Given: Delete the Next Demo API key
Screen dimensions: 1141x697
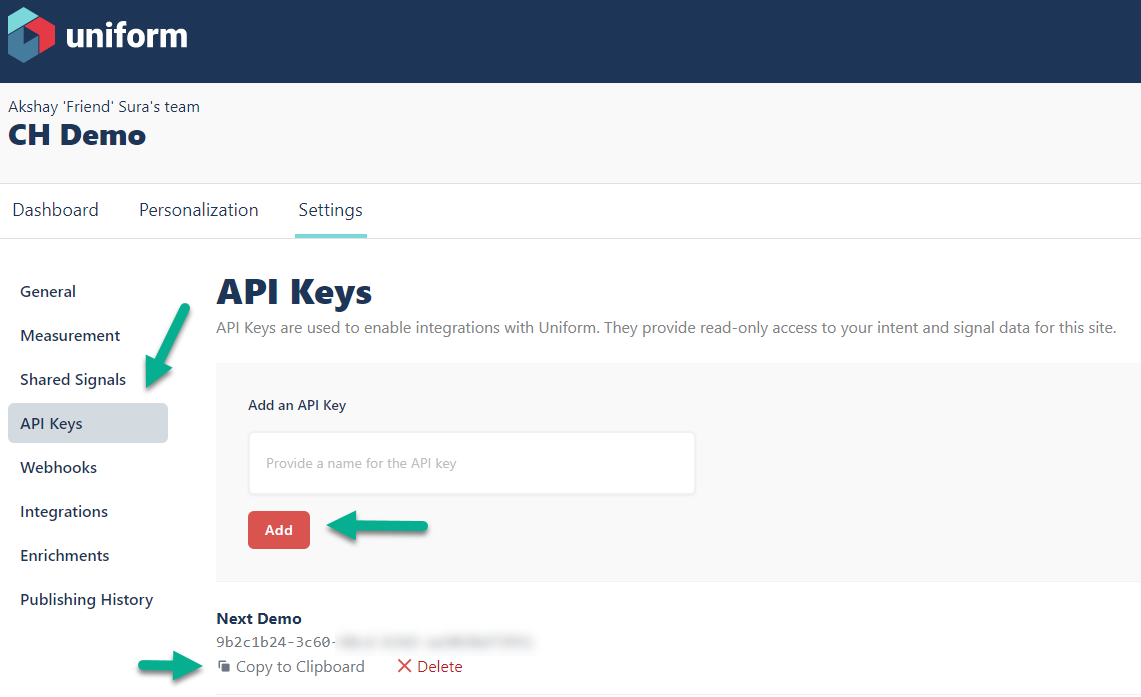Looking at the screenshot, I should click(430, 666).
